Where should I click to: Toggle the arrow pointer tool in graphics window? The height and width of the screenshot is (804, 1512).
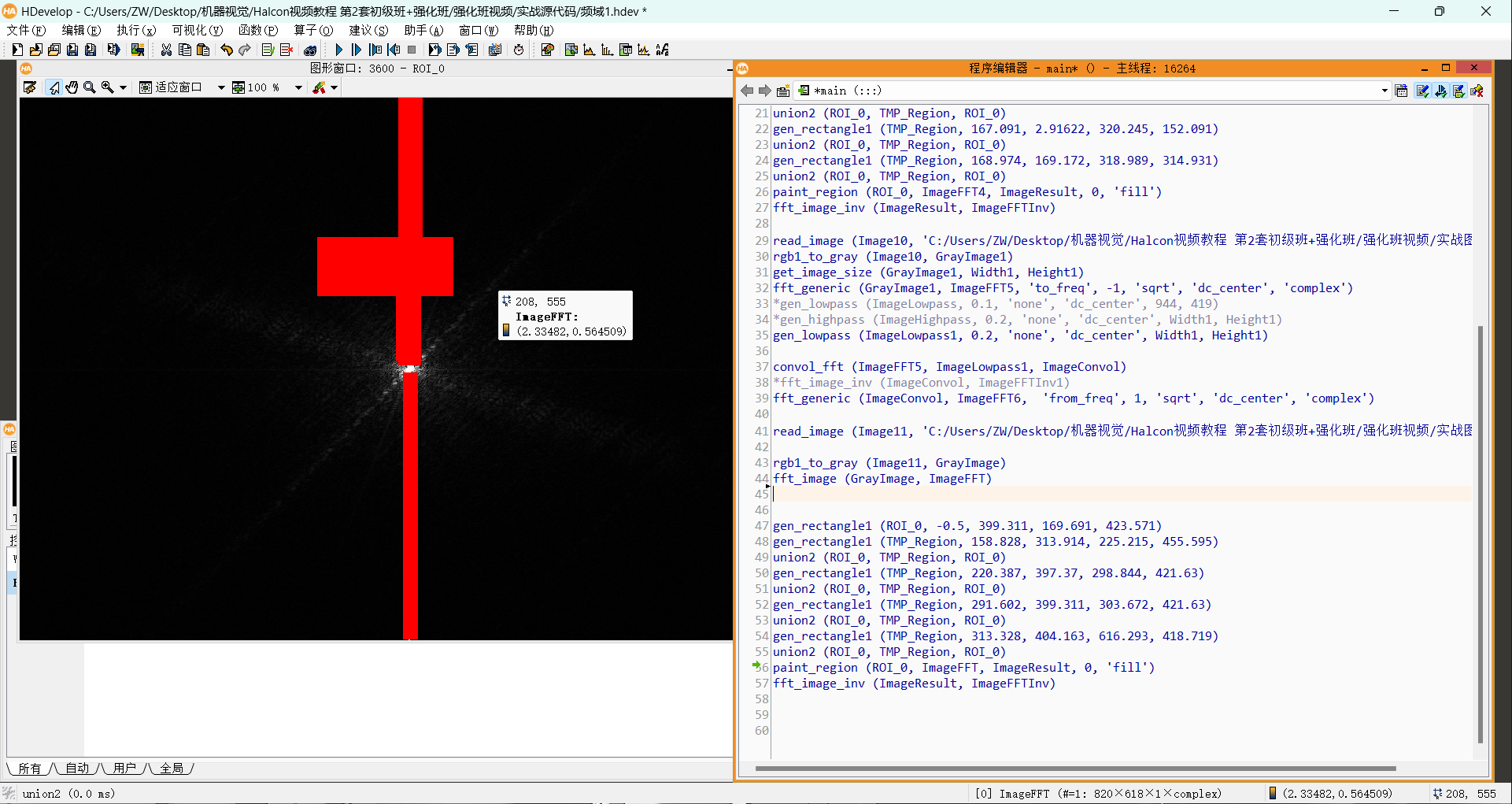[x=53, y=87]
